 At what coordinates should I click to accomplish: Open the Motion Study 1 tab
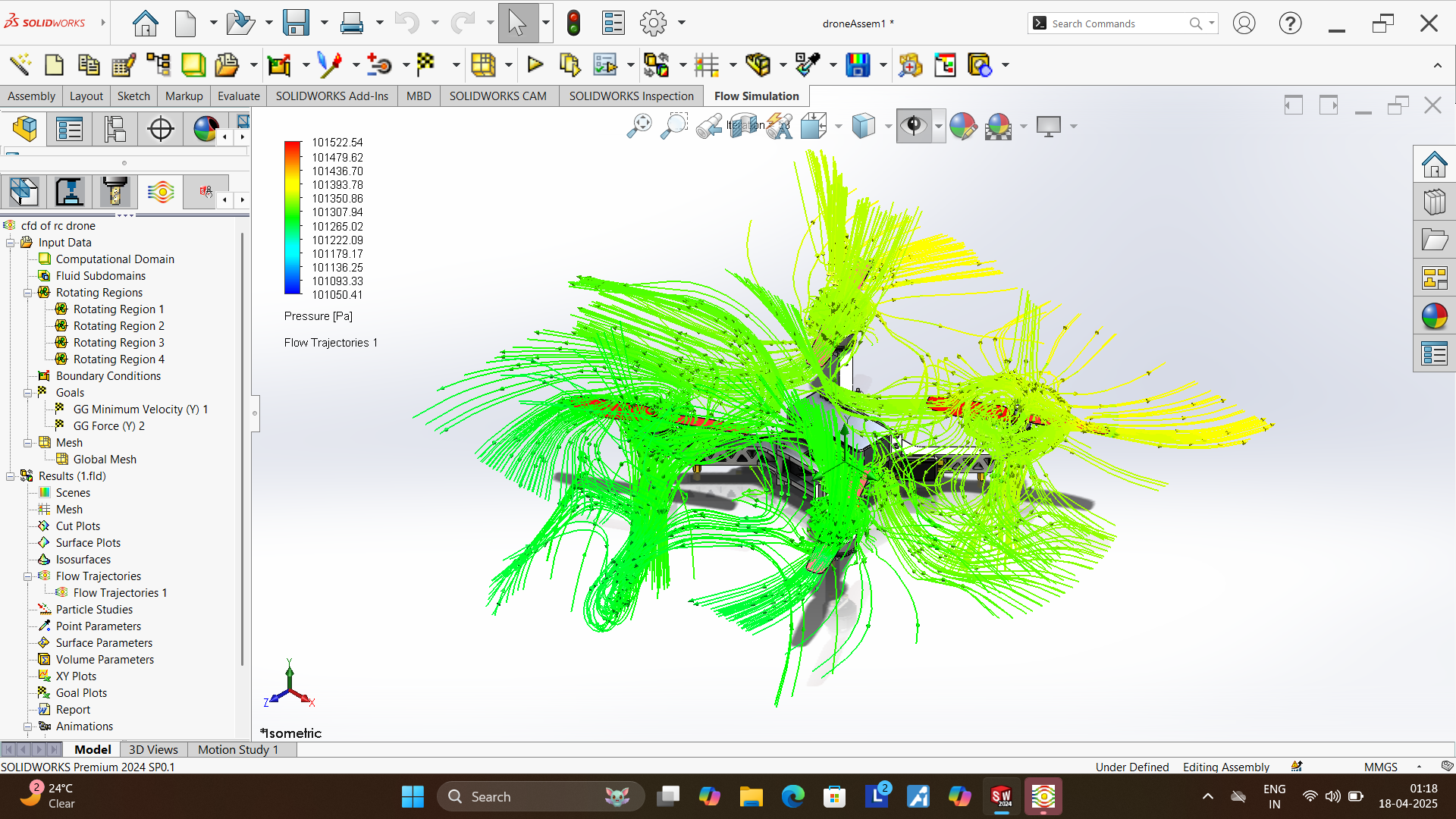pos(238,749)
